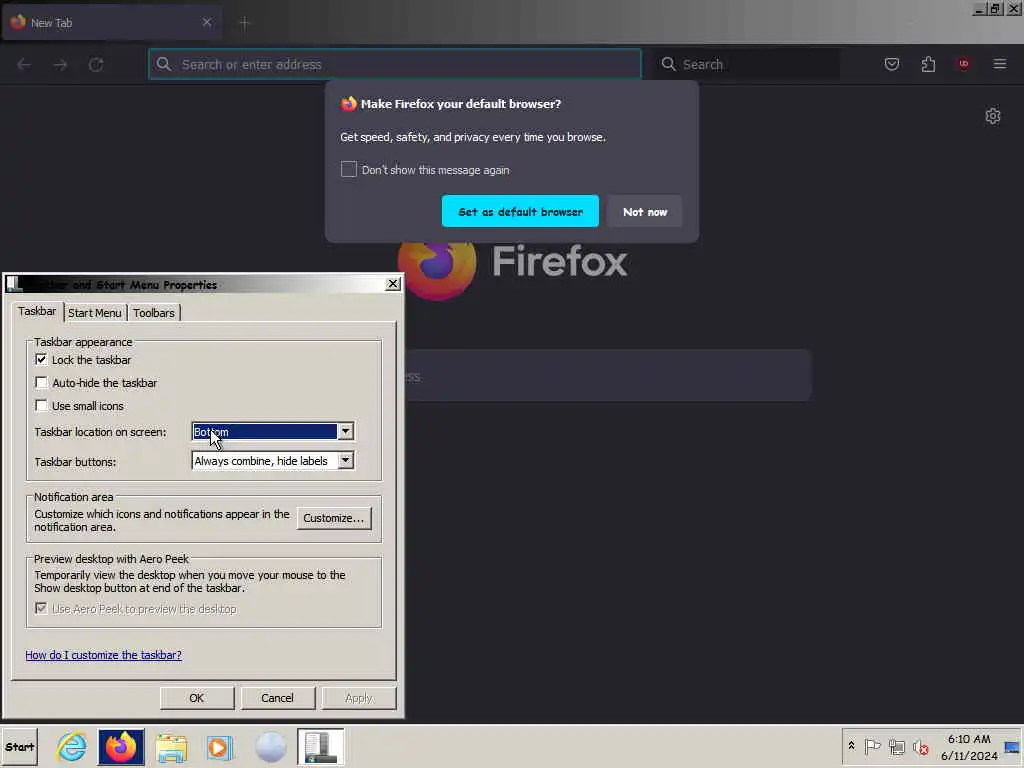Screen dimensions: 1024x768
Task: Click Cancel in the properties dialog
Action: (x=278, y=698)
